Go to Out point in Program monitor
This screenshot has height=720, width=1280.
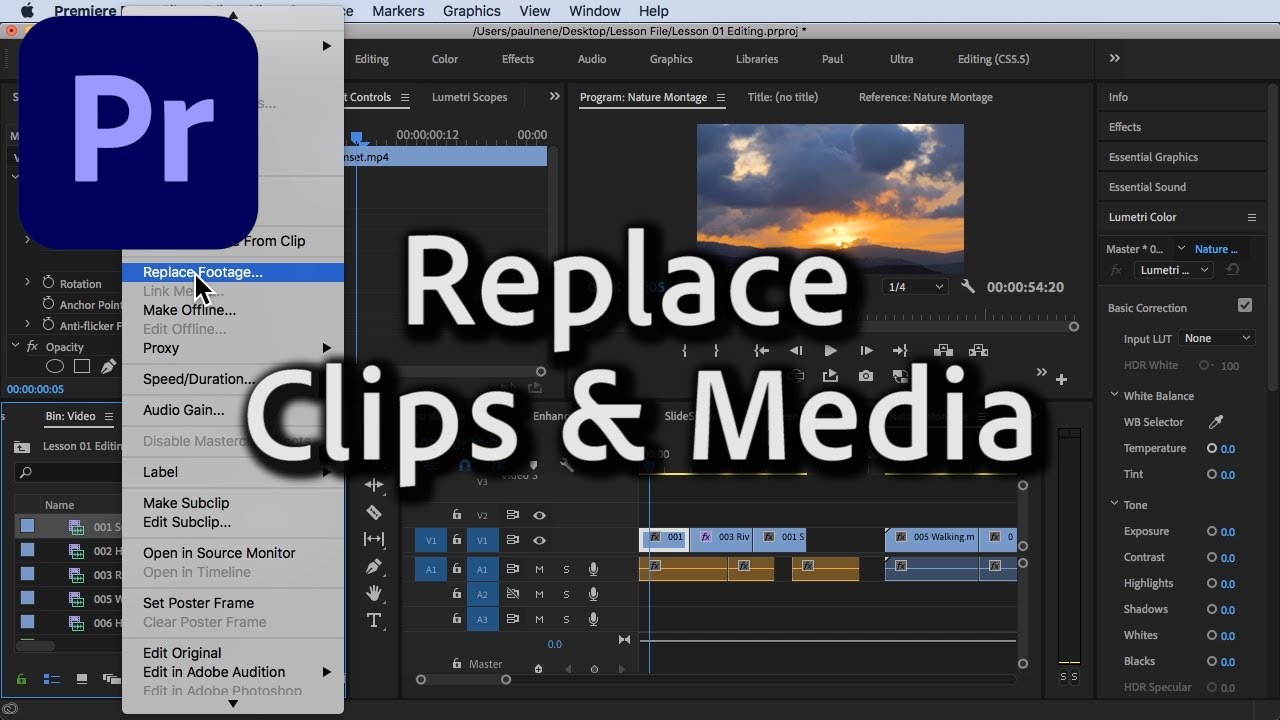coord(900,350)
